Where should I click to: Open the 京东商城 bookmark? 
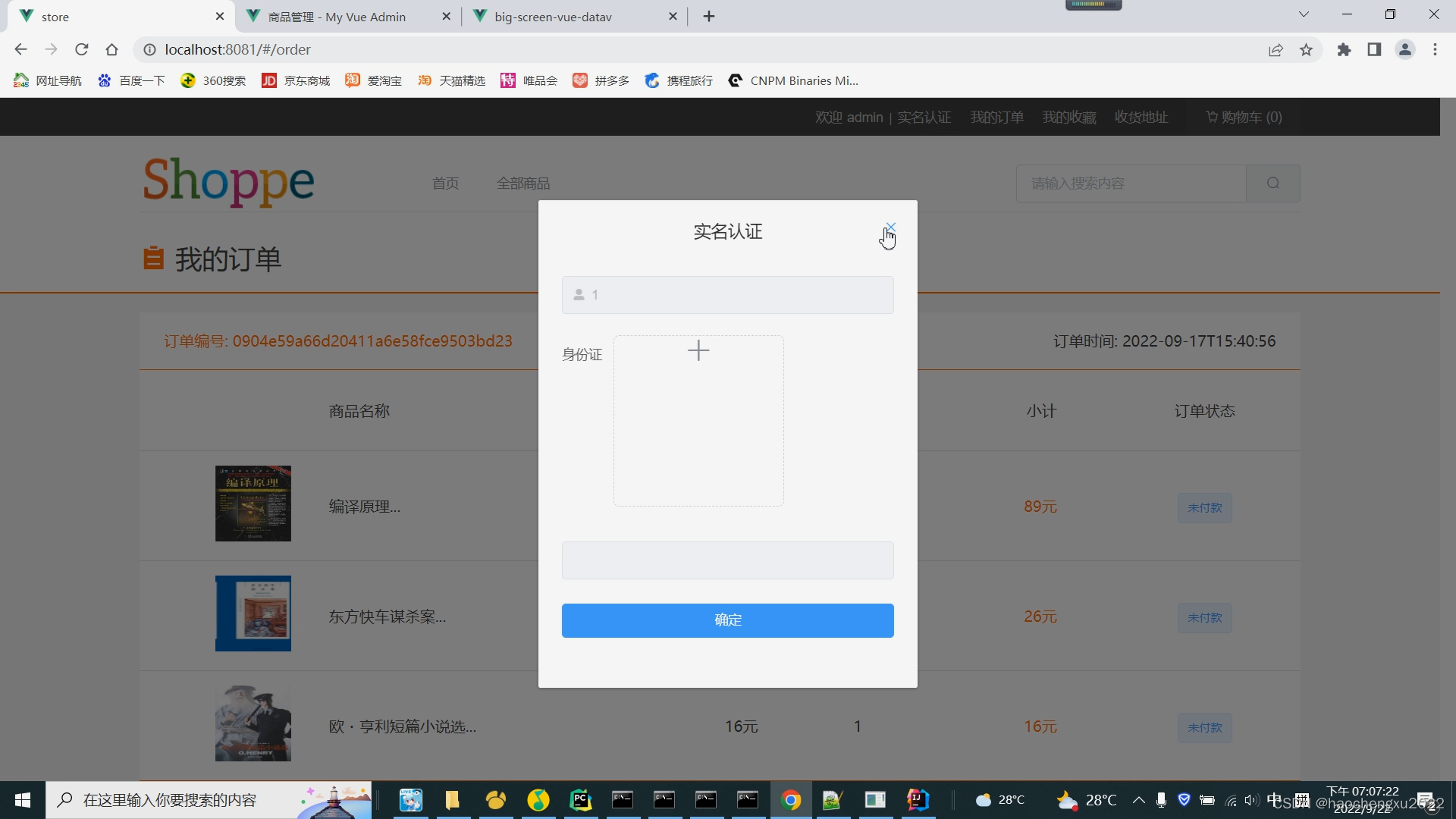pos(296,80)
